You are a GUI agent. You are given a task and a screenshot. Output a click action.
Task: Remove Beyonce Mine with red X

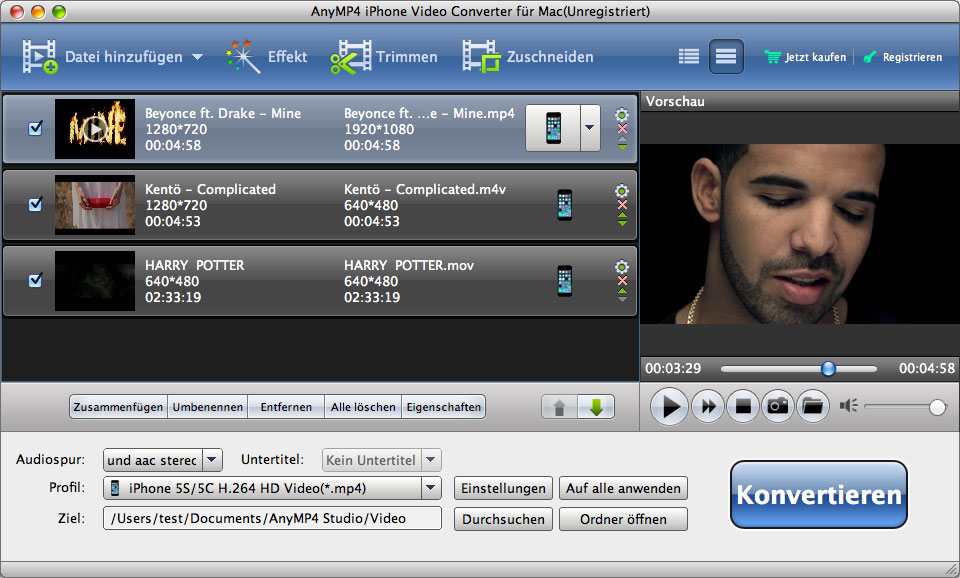(x=622, y=129)
